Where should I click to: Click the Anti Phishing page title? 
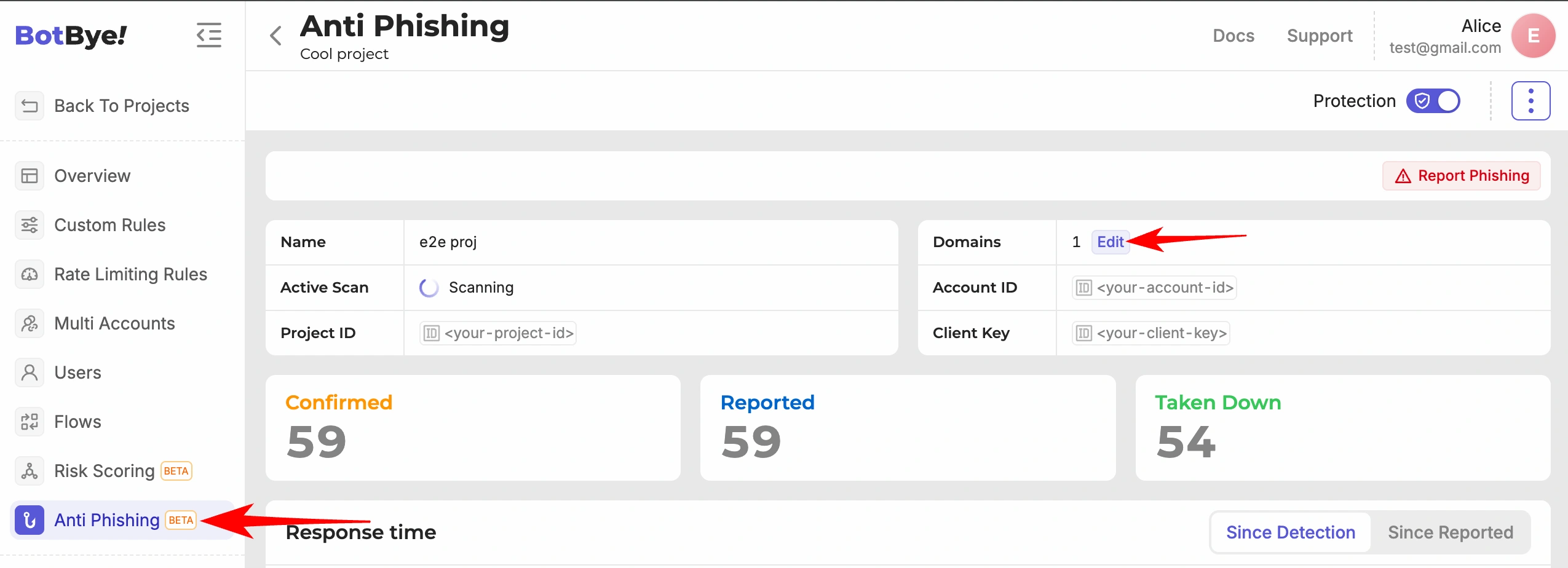pos(405,26)
